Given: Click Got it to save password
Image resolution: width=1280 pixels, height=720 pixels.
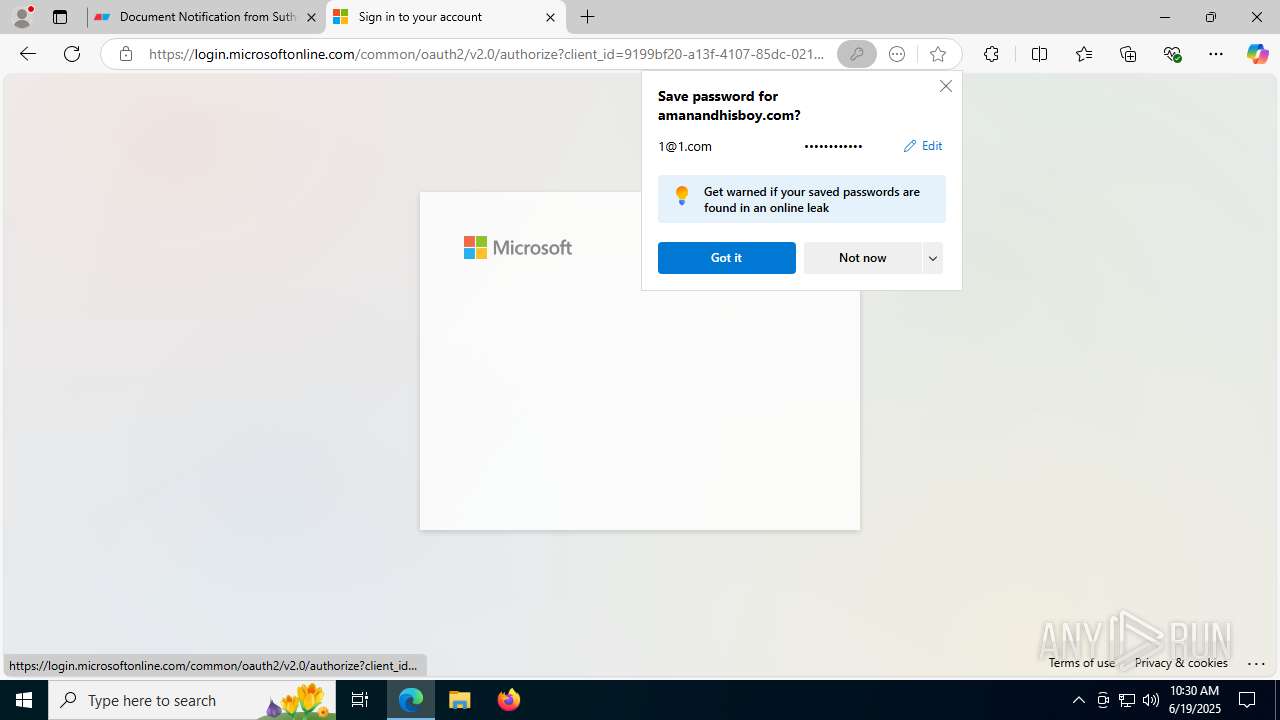Looking at the screenshot, I should coord(727,258).
